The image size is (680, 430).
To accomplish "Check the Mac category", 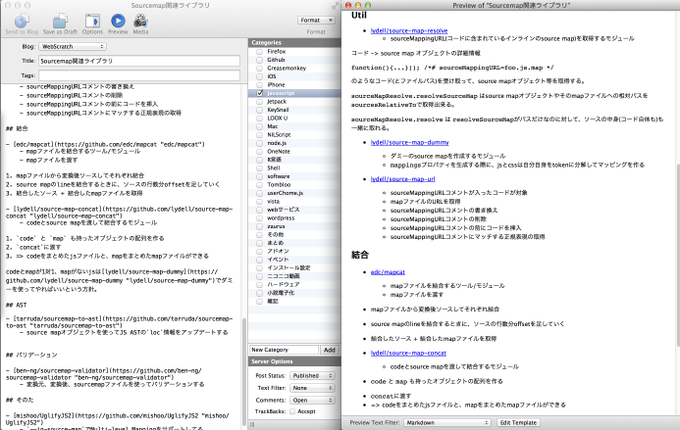I will pyautogui.click(x=259, y=127).
